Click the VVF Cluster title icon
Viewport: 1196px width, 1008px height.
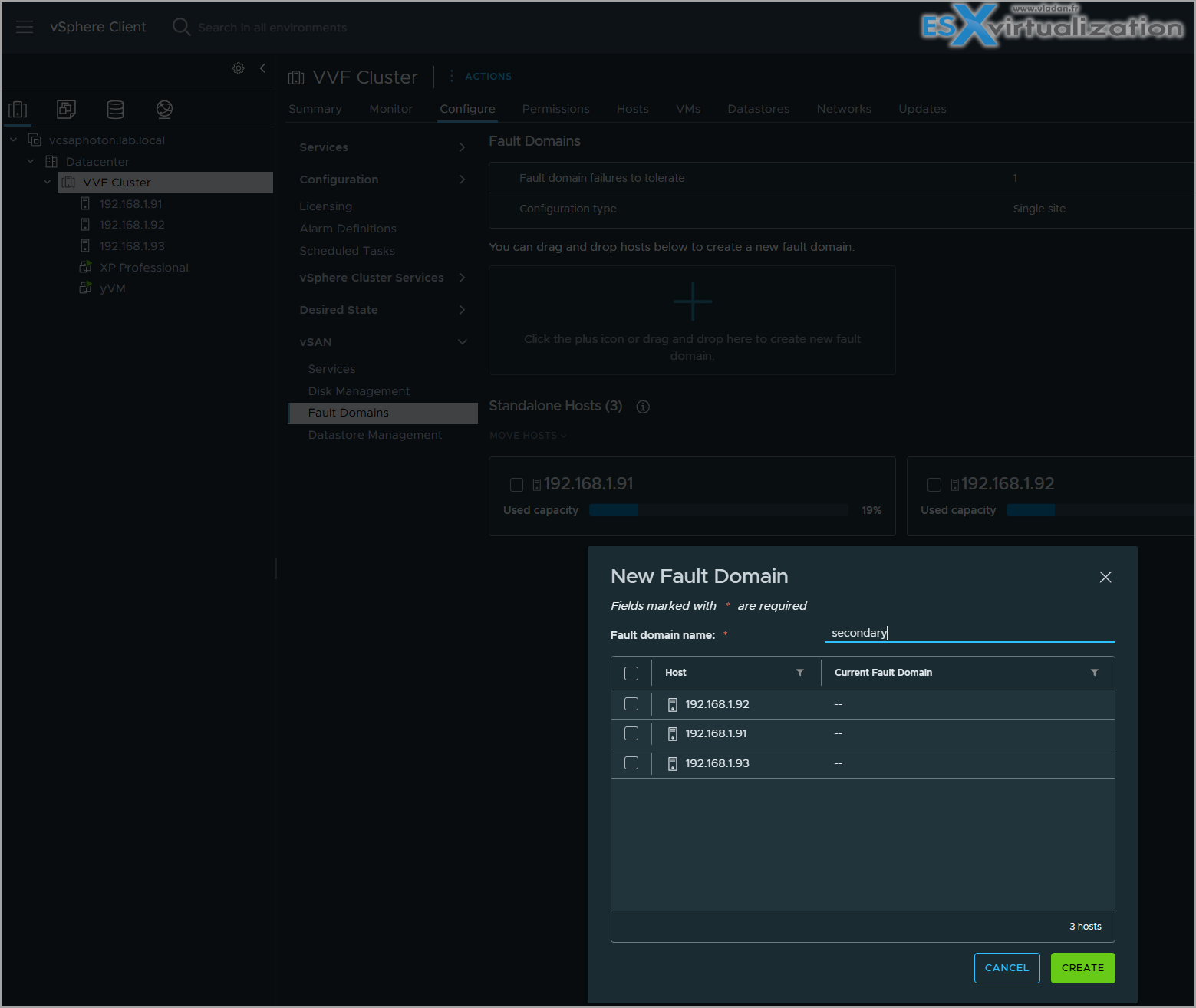point(296,77)
